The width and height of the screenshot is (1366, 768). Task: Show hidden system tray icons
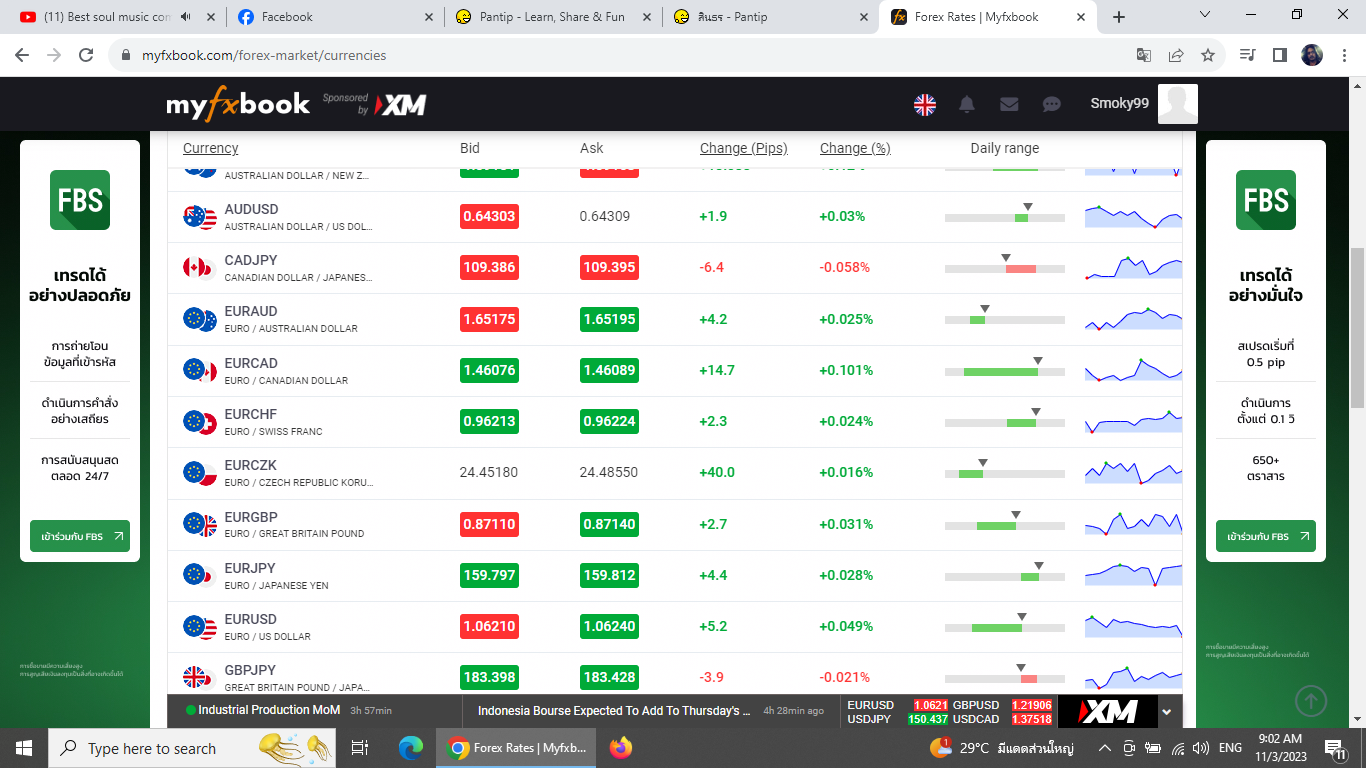click(x=1105, y=747)
